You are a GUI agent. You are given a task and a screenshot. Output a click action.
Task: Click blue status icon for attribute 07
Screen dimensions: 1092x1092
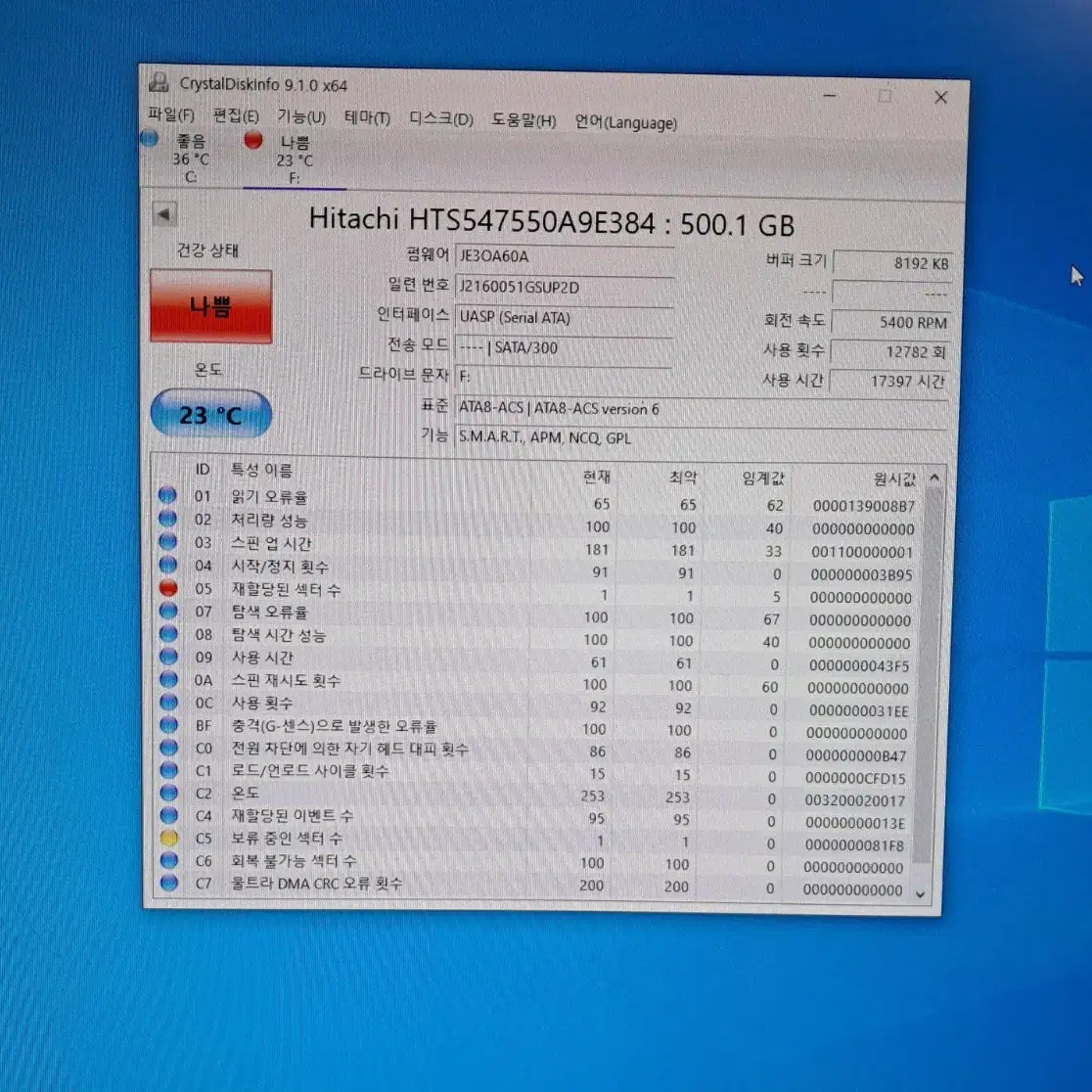pos(168,610)
